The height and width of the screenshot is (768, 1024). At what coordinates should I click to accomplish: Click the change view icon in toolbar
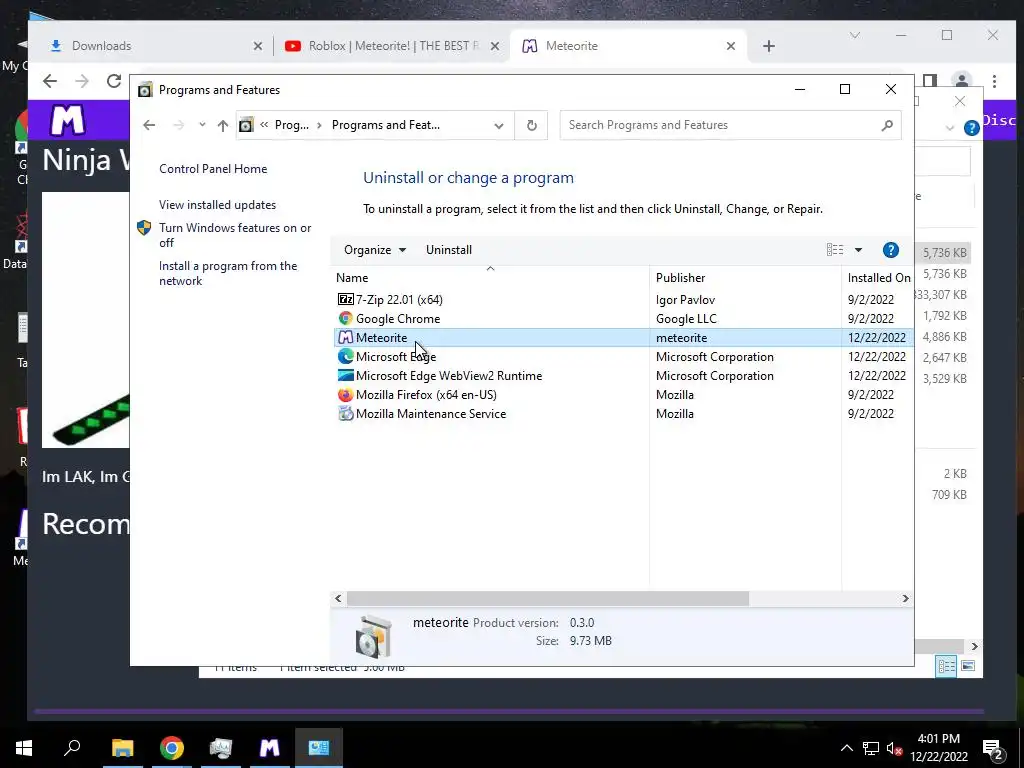click(835, 249)
